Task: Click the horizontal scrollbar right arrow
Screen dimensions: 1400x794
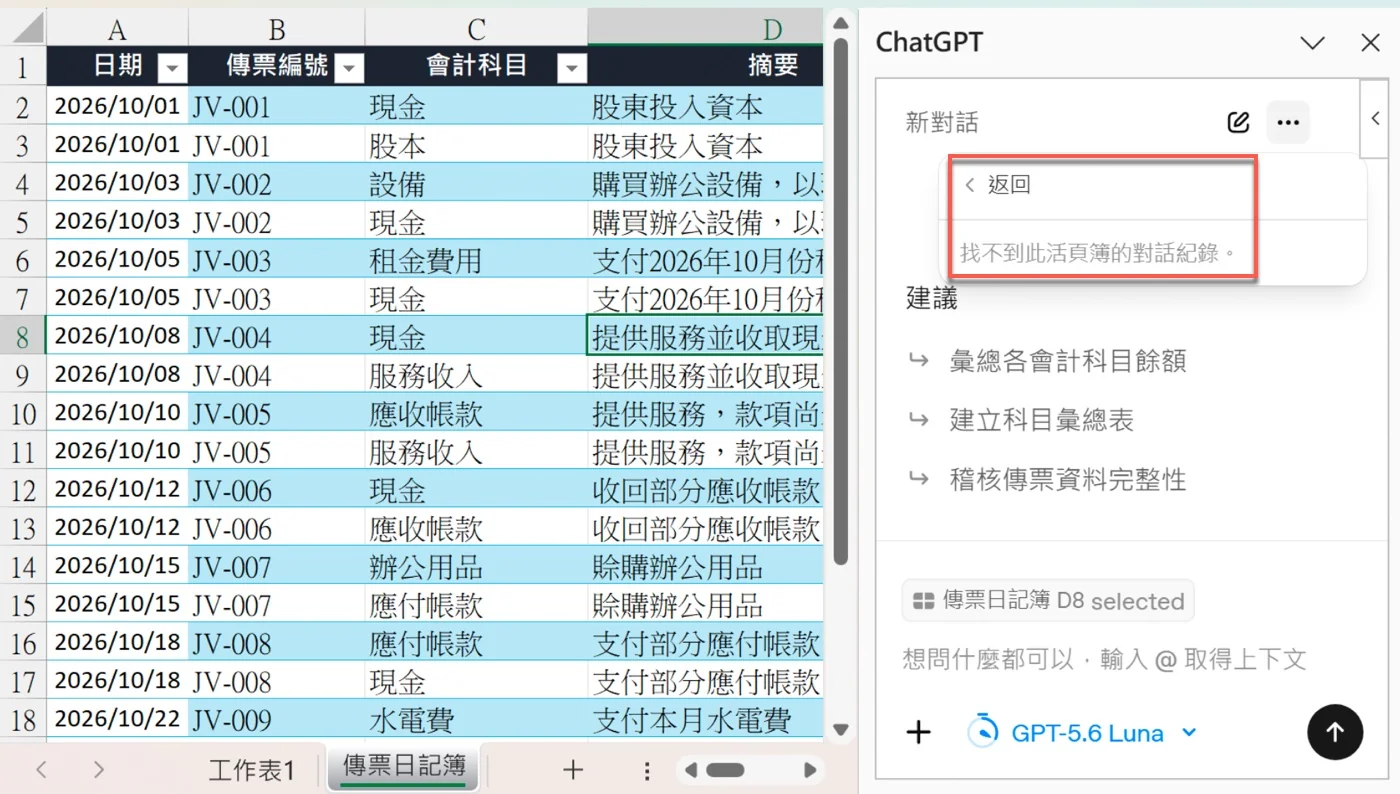Action: [811, 770]
